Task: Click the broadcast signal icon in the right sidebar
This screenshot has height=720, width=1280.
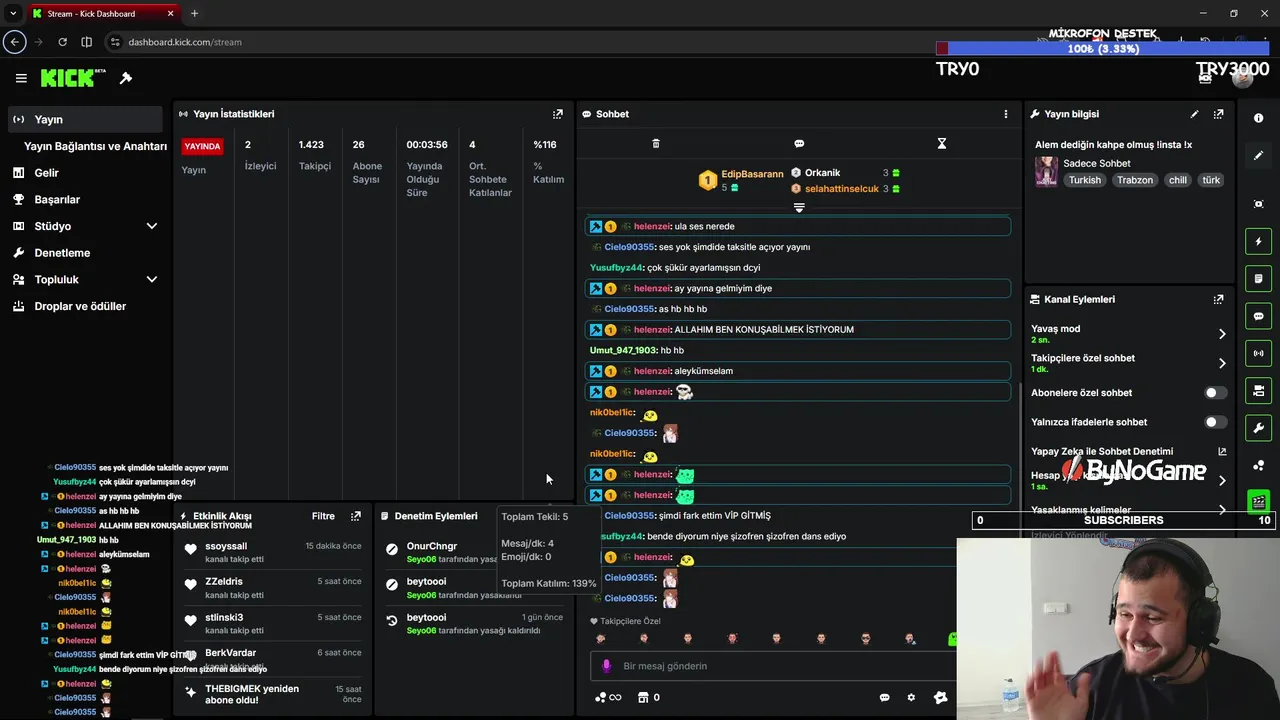Action: coord(1258,353)
